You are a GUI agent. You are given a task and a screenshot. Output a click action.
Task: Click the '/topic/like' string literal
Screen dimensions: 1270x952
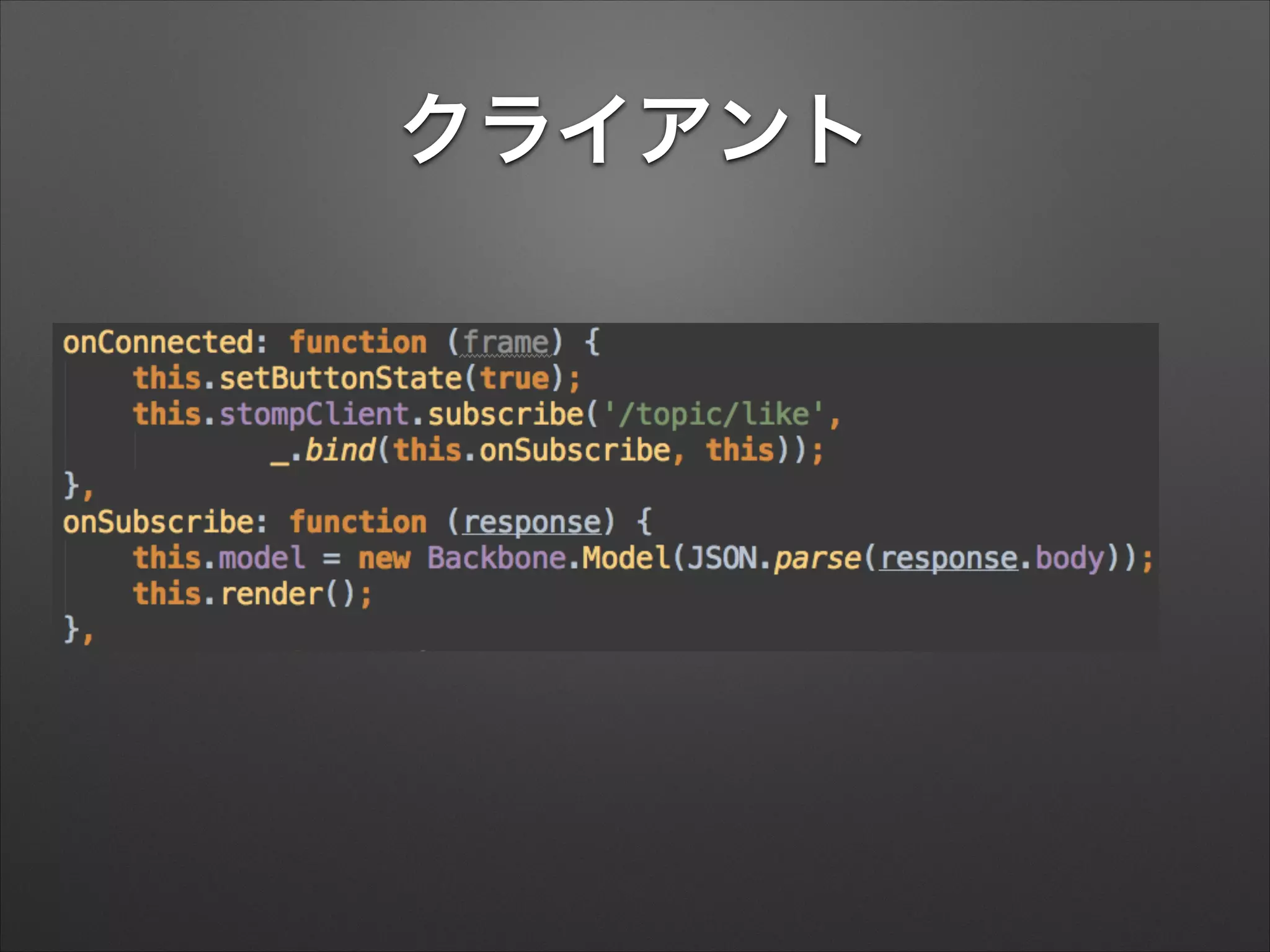[x=713, y=415]
